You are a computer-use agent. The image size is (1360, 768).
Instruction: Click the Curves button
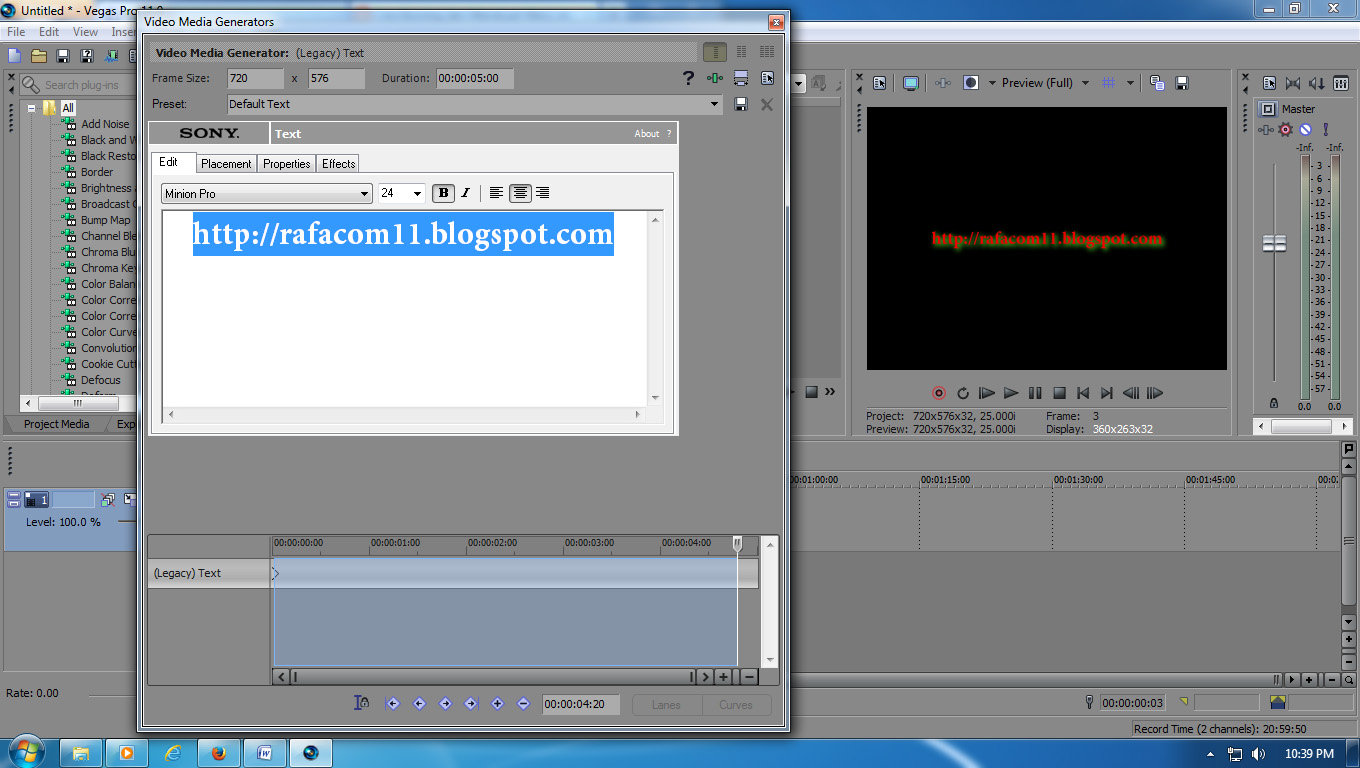(x=736, y=705)
